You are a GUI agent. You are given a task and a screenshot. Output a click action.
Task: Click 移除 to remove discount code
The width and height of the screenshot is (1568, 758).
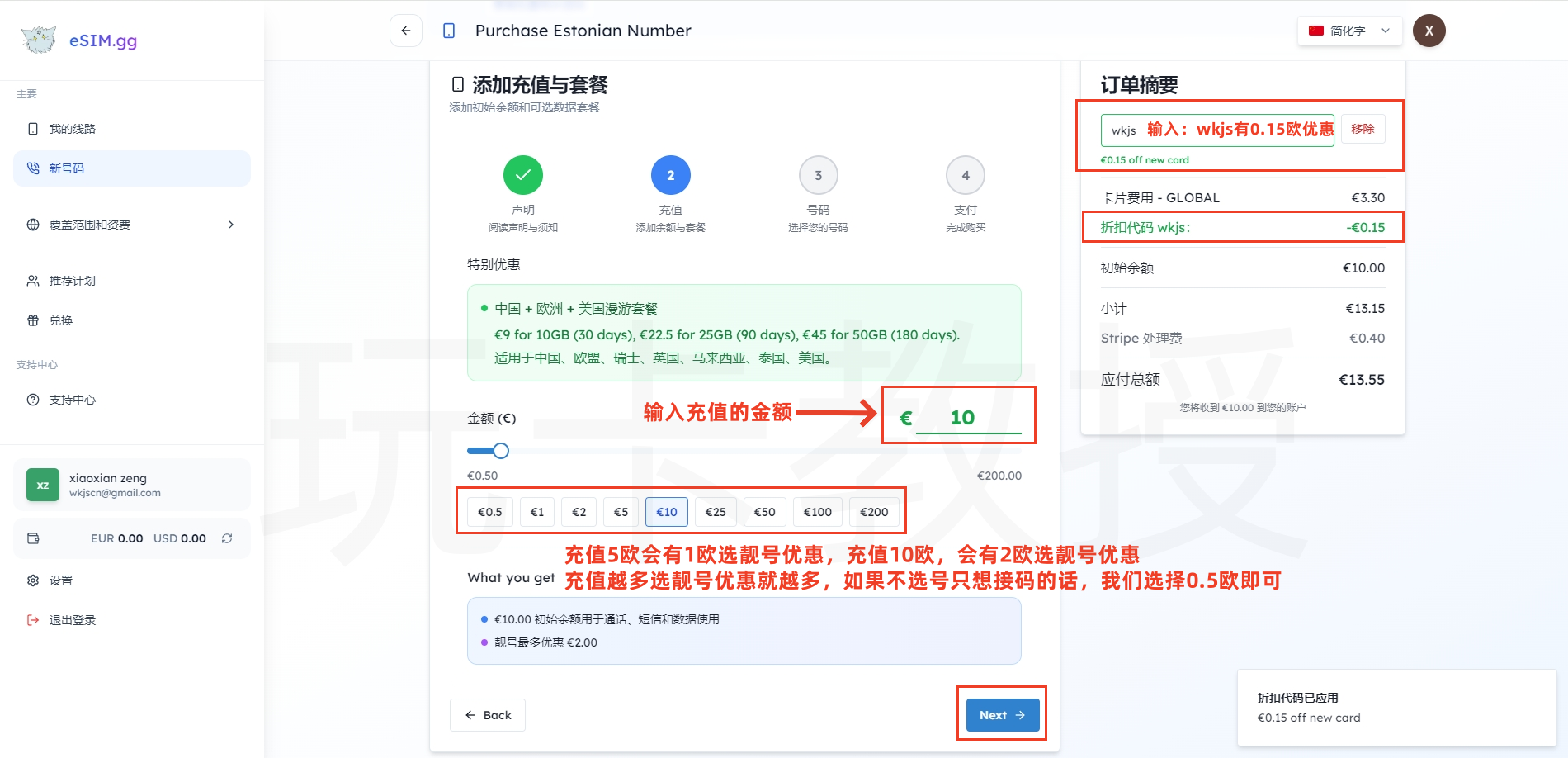[1363, 129]
